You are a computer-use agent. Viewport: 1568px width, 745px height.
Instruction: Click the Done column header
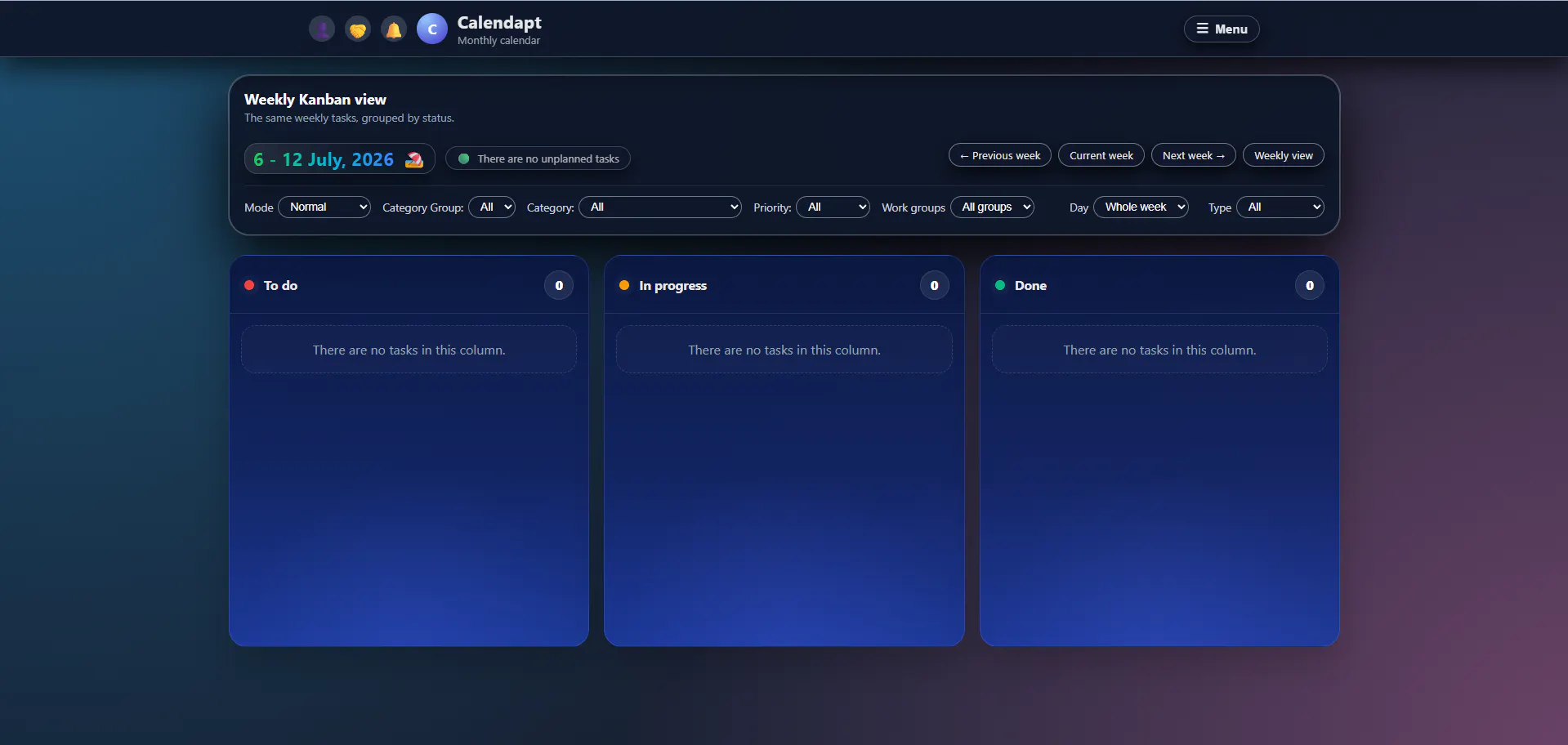coord(1159,285)
